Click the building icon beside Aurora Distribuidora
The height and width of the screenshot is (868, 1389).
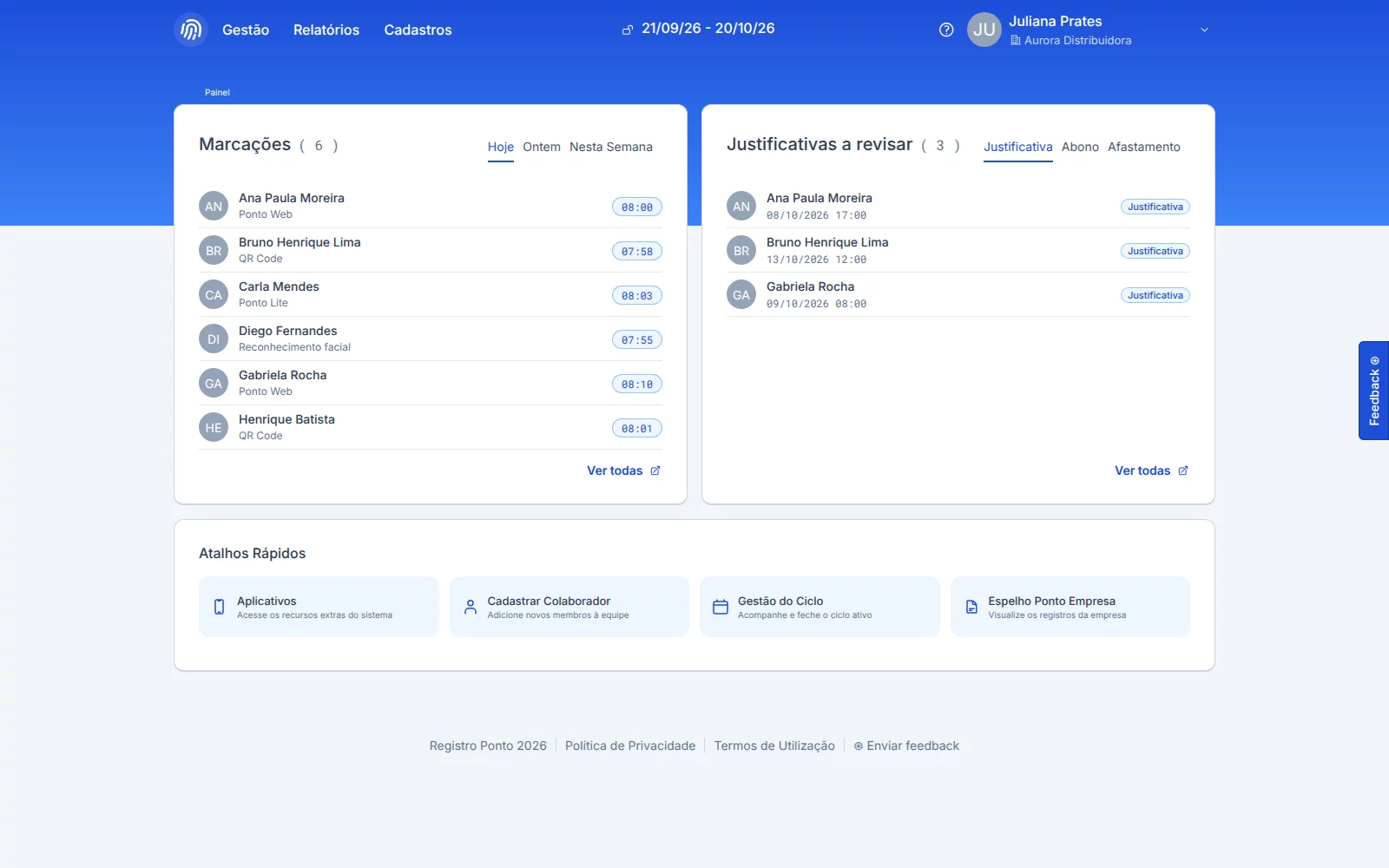click(1016, 41)
